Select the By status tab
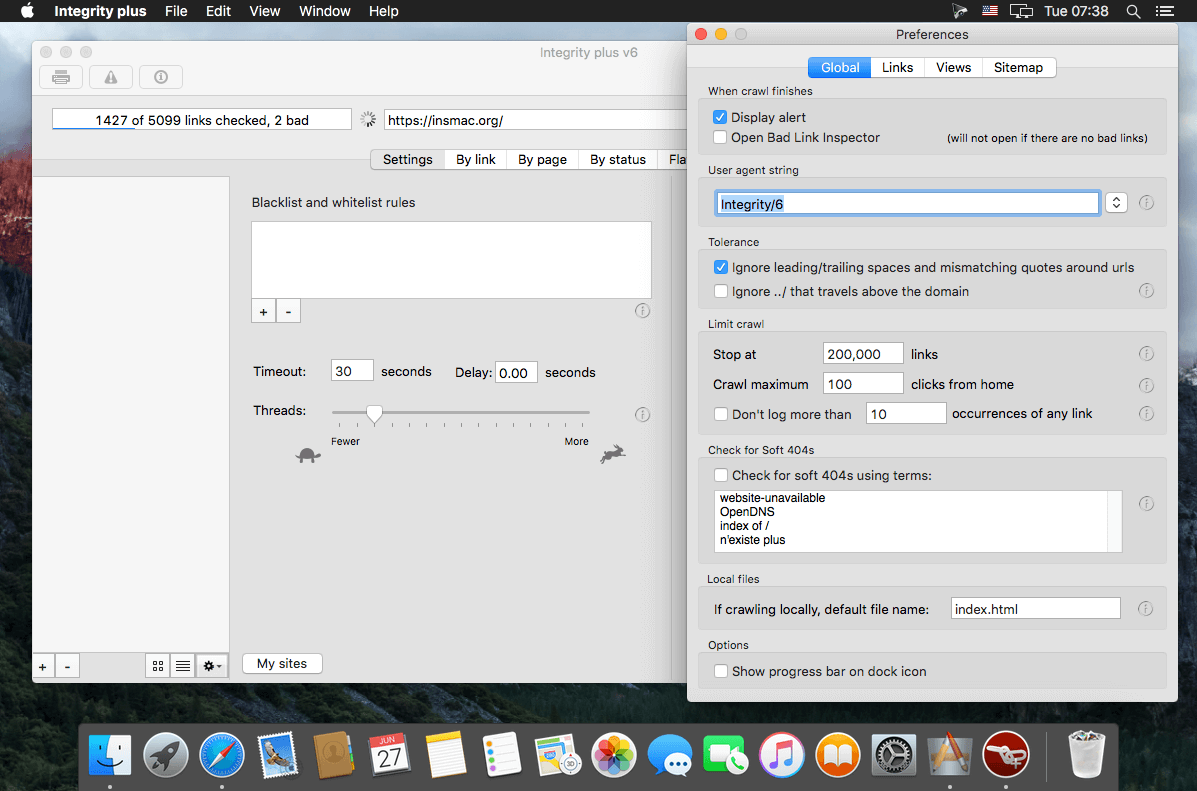Image resolution: width=1197 pixels, height=791 pixels. (x=618, y=160)
